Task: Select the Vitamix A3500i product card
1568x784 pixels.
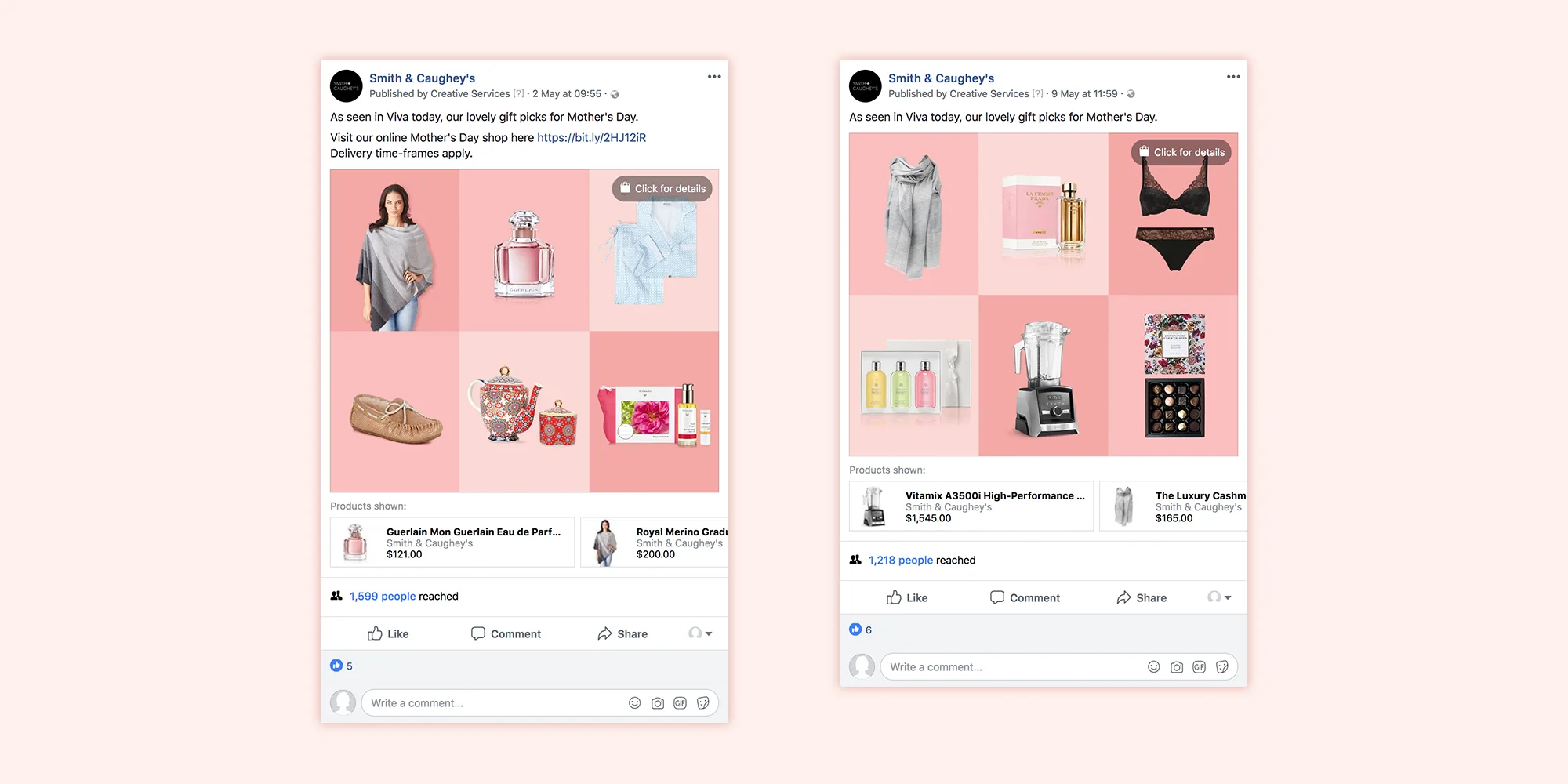Action: coord(971,506)
